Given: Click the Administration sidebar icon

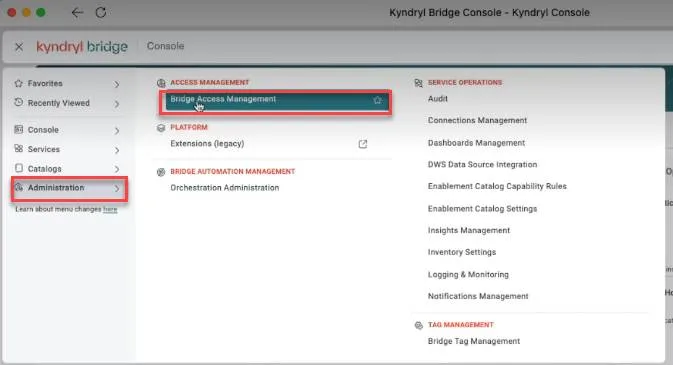Looking at the screenshot, I should [18, 188].
